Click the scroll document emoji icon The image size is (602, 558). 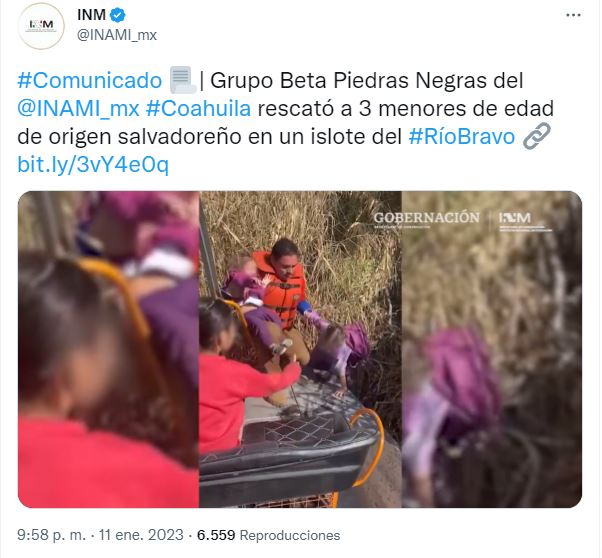[183, 80]
